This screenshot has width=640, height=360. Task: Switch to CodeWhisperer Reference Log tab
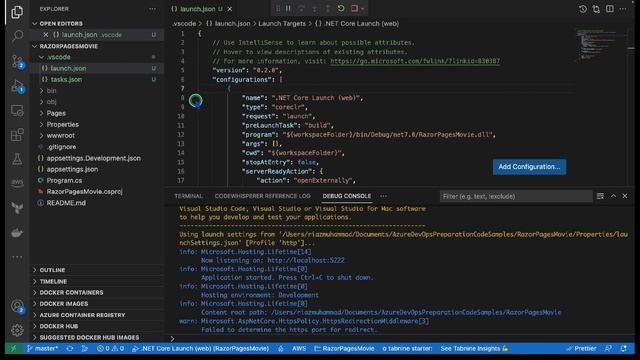pos(262,196)
